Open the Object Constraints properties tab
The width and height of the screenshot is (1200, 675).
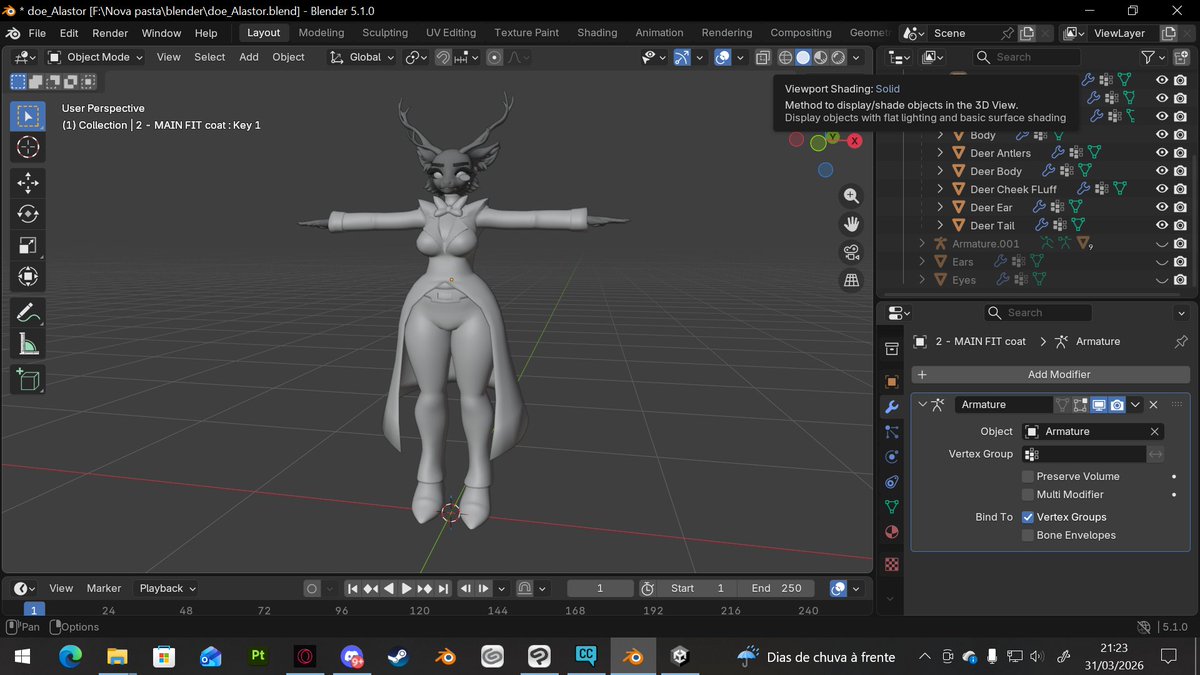click(891, 482)
